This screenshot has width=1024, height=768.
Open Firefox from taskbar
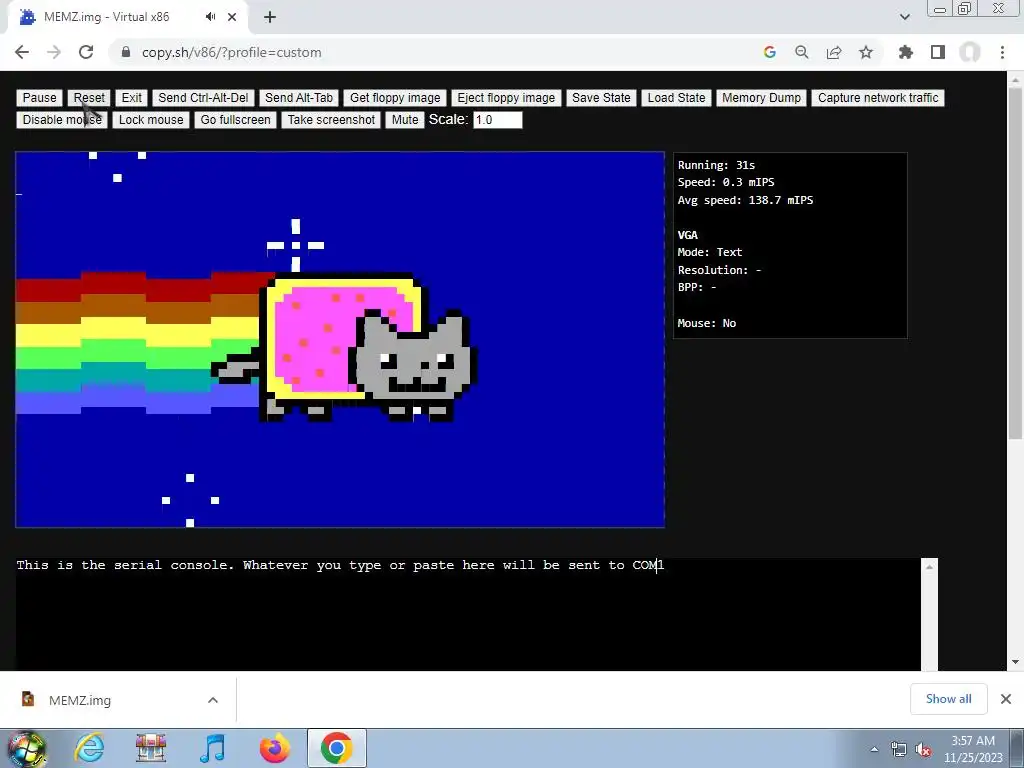point(274,748)
